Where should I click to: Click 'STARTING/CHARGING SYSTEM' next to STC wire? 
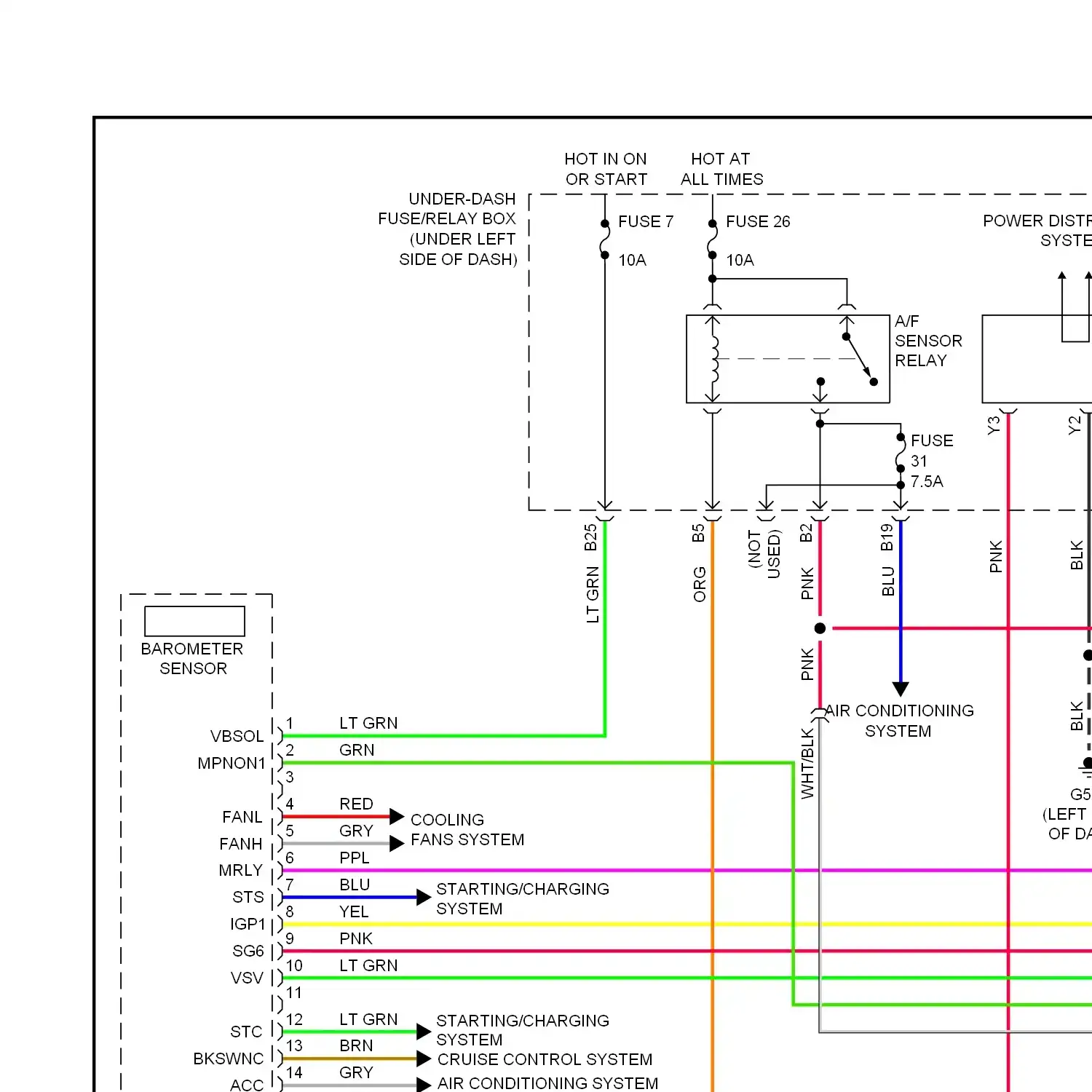523,1030
